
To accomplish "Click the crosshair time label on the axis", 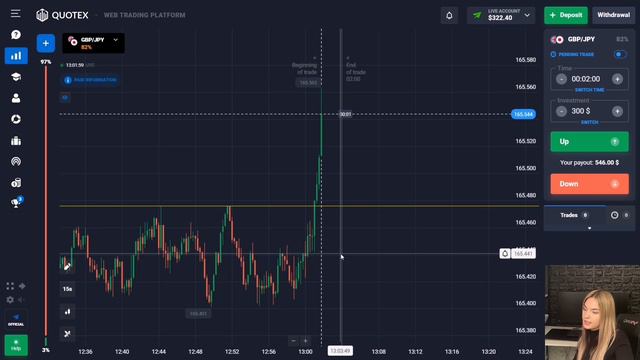I will pos(340,351).
